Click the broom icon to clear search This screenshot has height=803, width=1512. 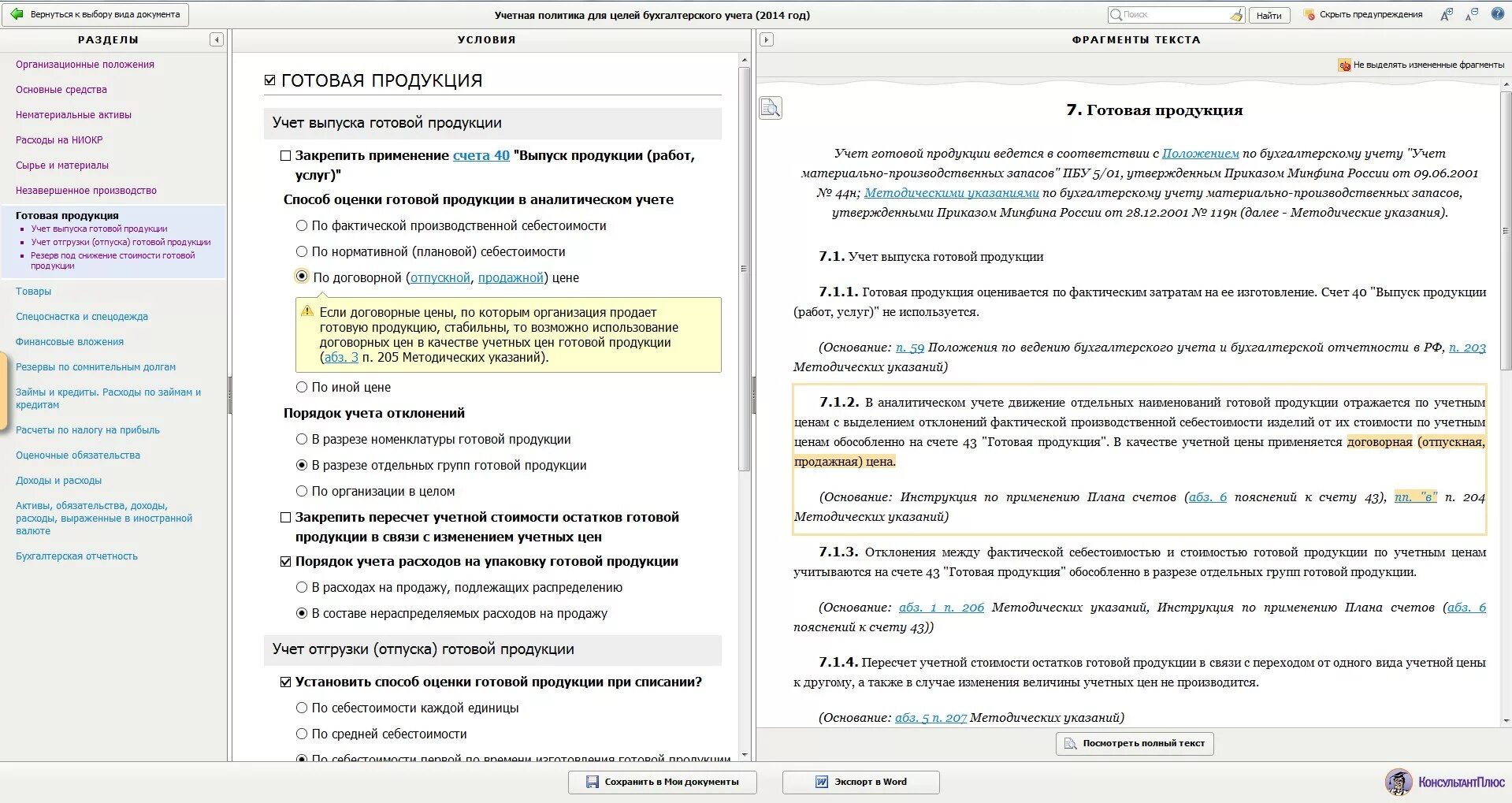[1236, 15]
